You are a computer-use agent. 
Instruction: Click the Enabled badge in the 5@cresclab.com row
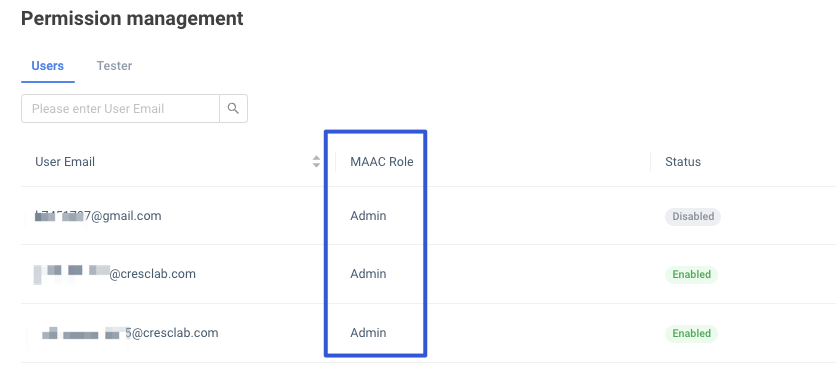(x=692, y=334)
